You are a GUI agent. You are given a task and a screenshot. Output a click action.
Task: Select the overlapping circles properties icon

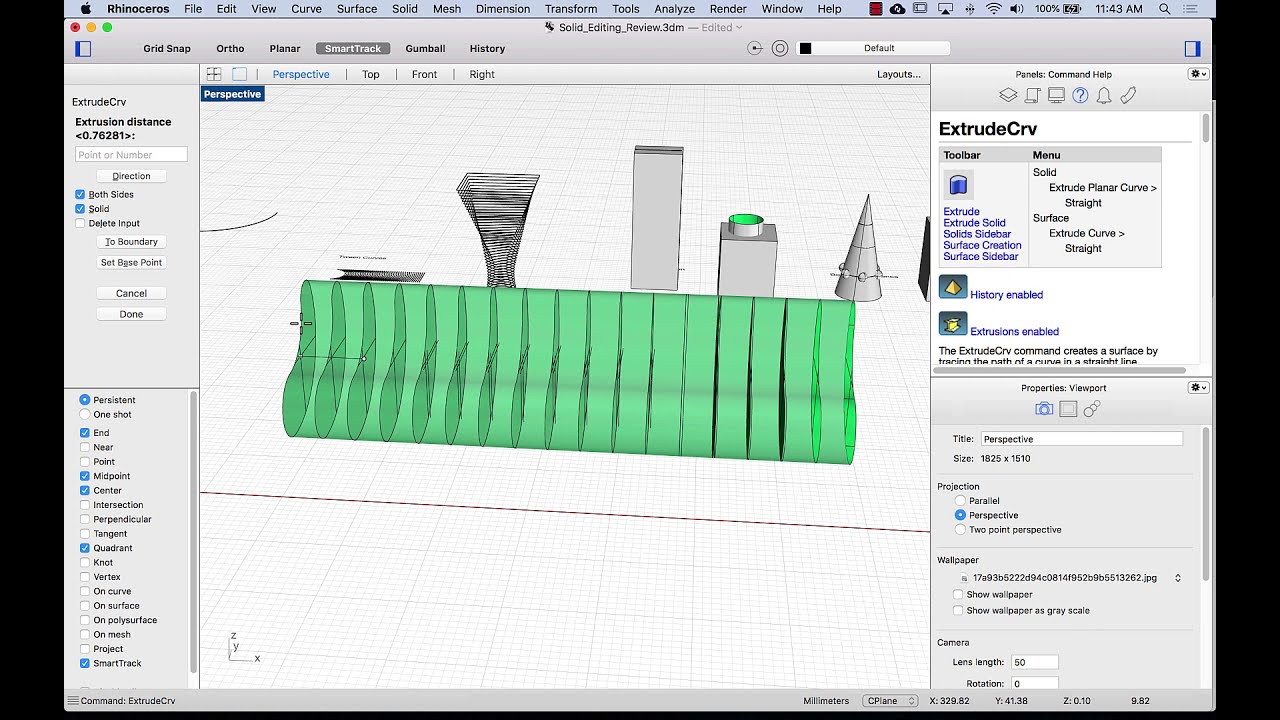1092,408
